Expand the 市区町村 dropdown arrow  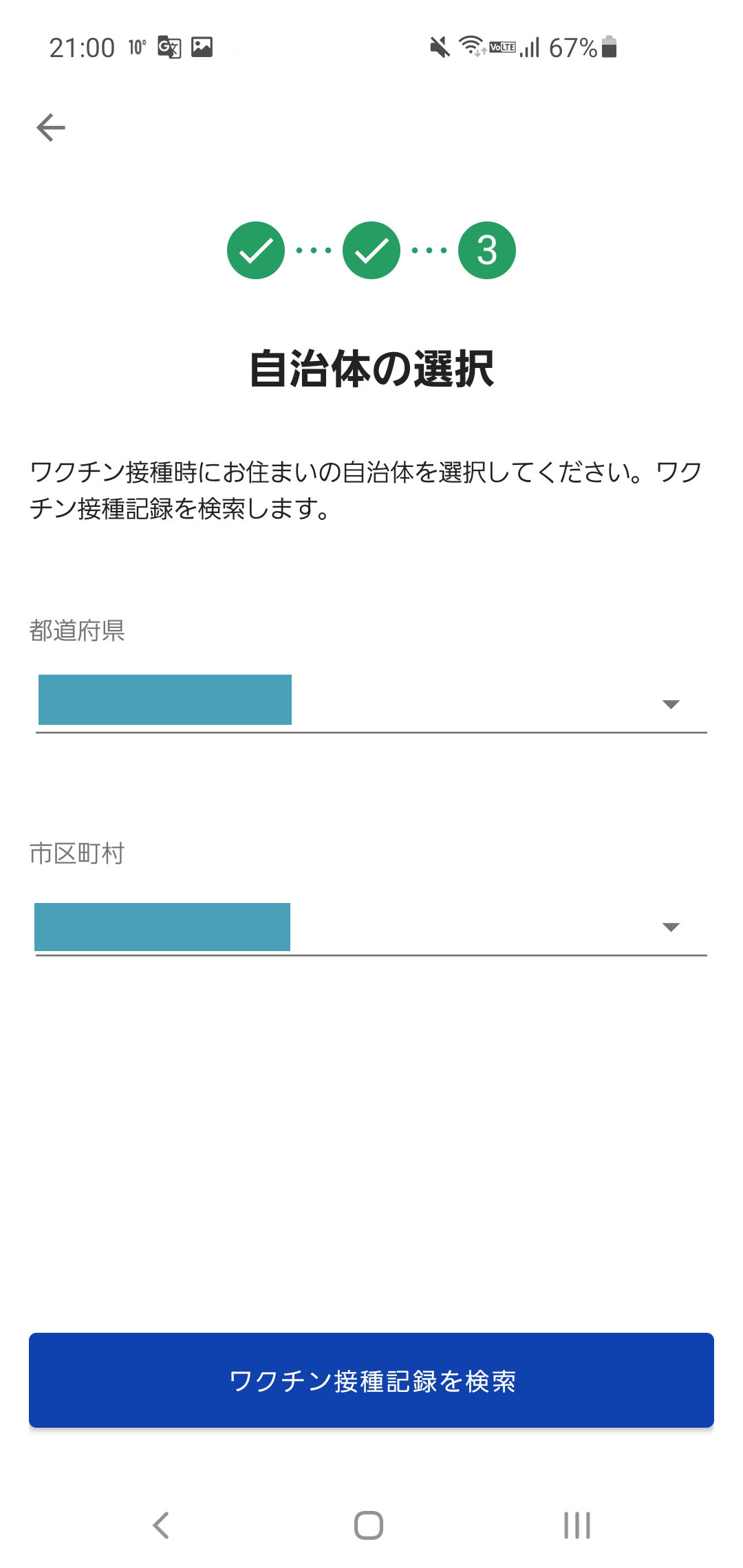[671, 927]
